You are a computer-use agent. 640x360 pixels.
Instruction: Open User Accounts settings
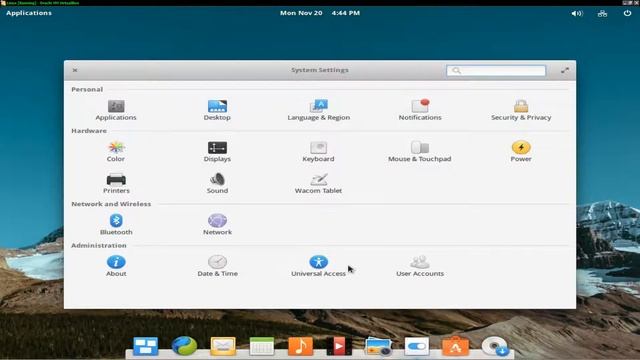tap(420, 267)
